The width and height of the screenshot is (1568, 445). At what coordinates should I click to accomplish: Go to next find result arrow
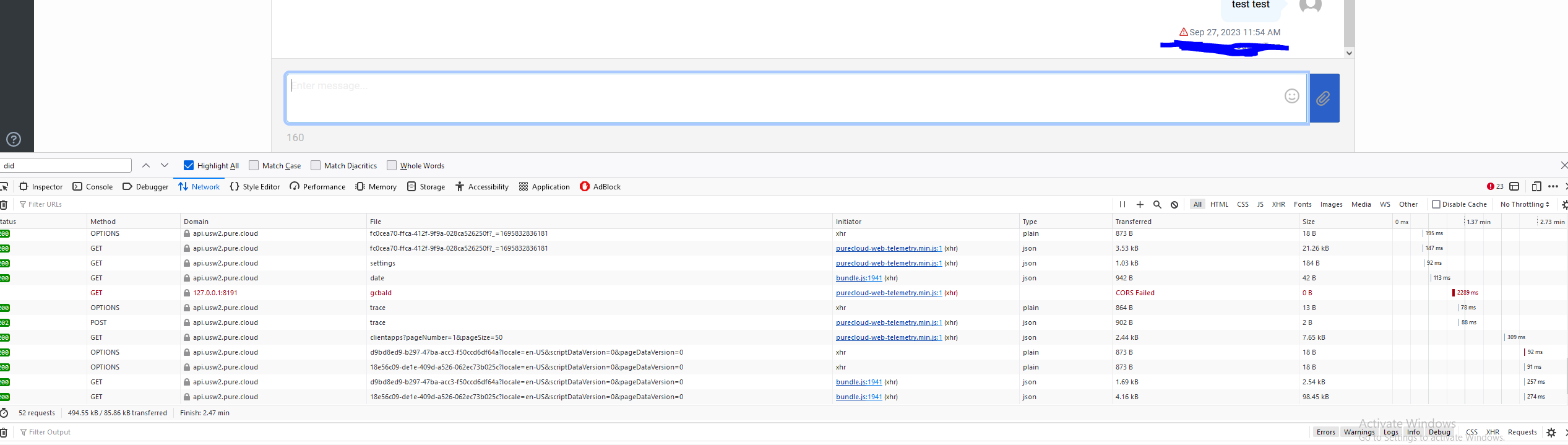coord(165,165)
